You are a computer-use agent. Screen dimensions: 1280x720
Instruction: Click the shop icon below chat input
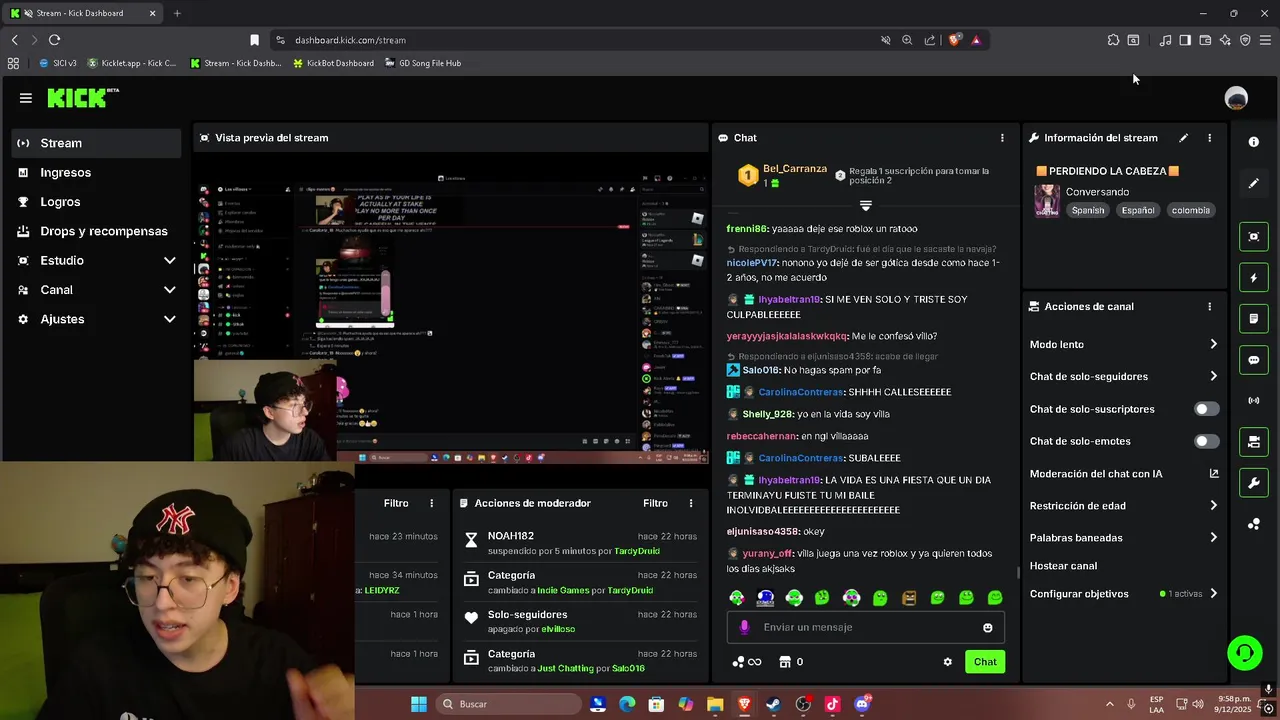coord(785,662)
